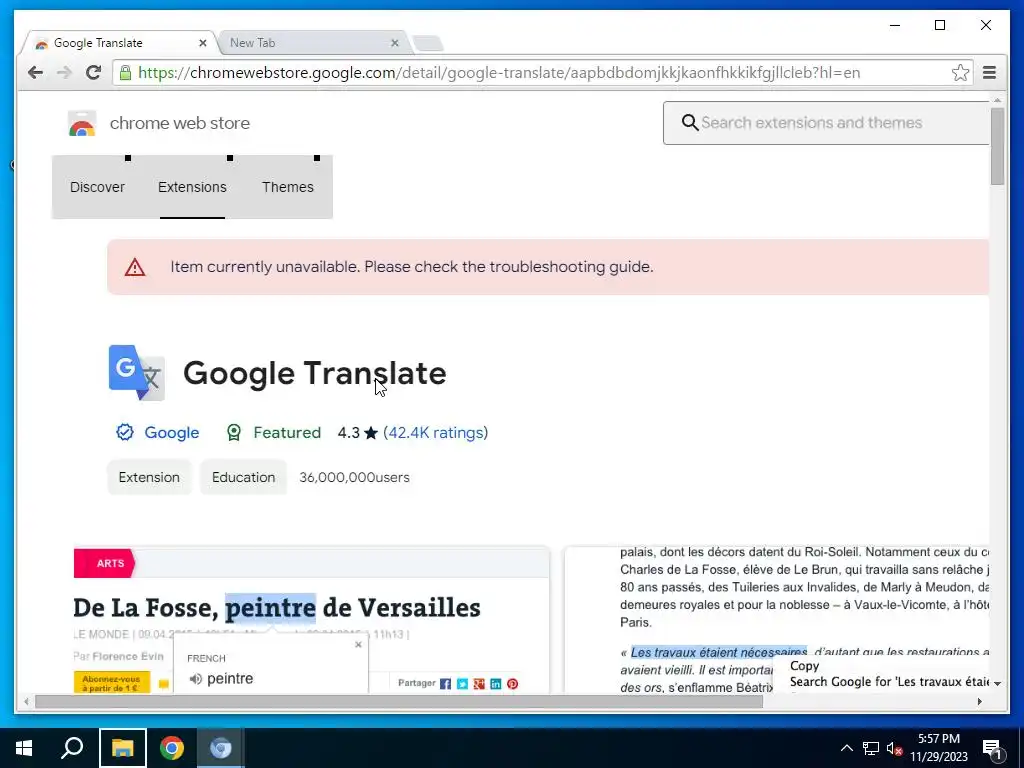Viewport: 1024px width, 768px height.
Task: Click the muted volume tray icon
Action: [x=895, y=748]
